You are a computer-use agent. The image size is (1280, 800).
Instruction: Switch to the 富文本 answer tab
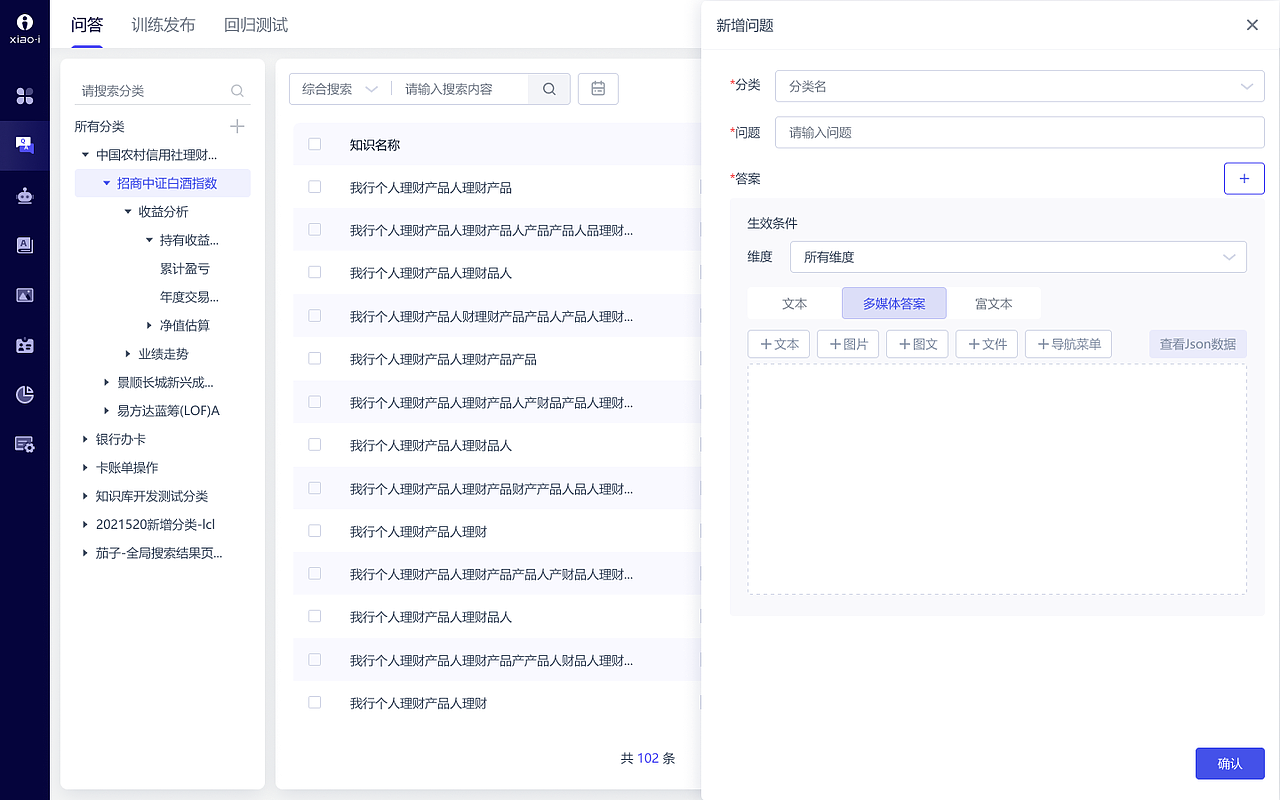click(x=993, y=303)
